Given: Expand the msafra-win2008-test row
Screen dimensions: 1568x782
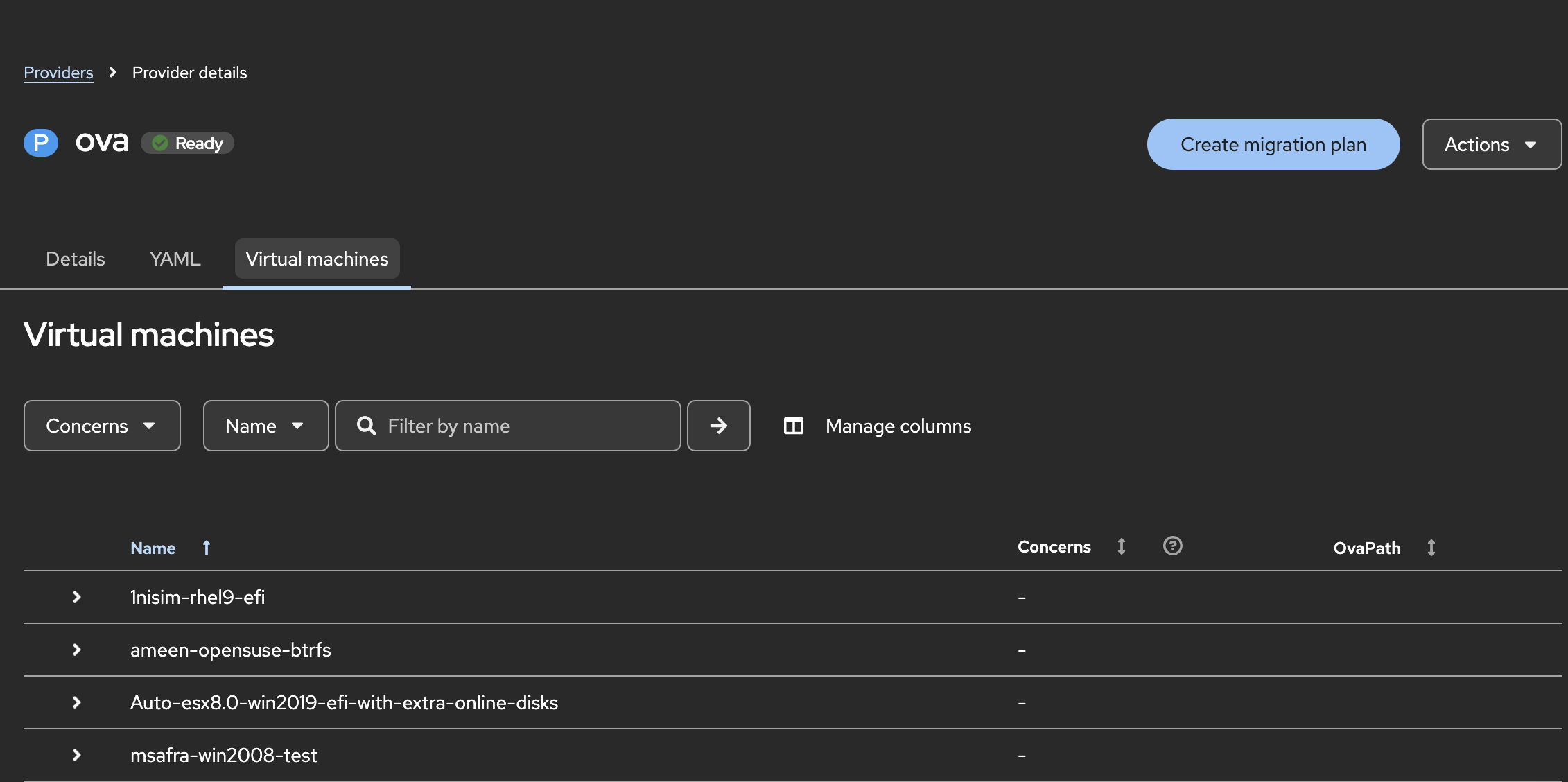Looking at the screenshot, I should 76,755.
